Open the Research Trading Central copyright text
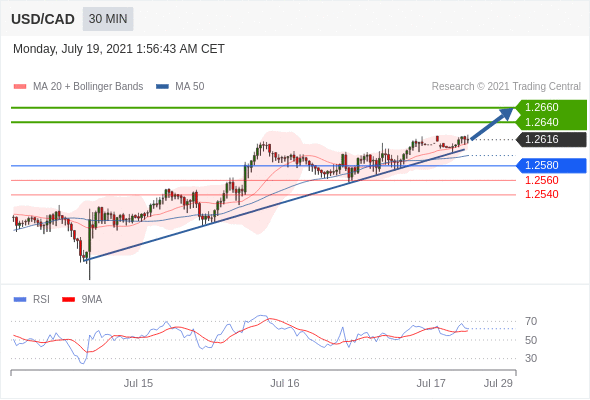Screen dimensions: 590x400 pyautogui.click(x=506, y=87)
